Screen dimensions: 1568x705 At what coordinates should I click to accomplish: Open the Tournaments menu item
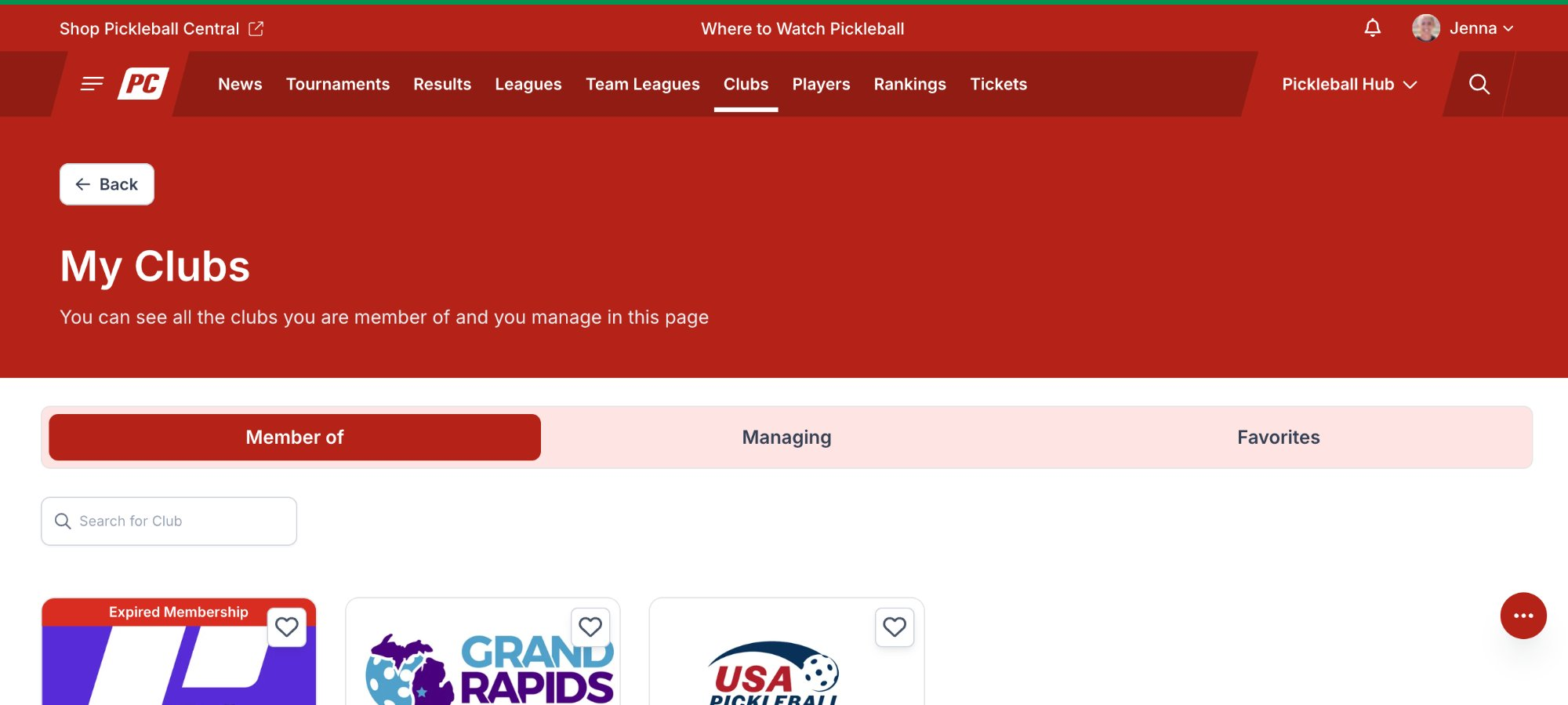coord(338,84)
